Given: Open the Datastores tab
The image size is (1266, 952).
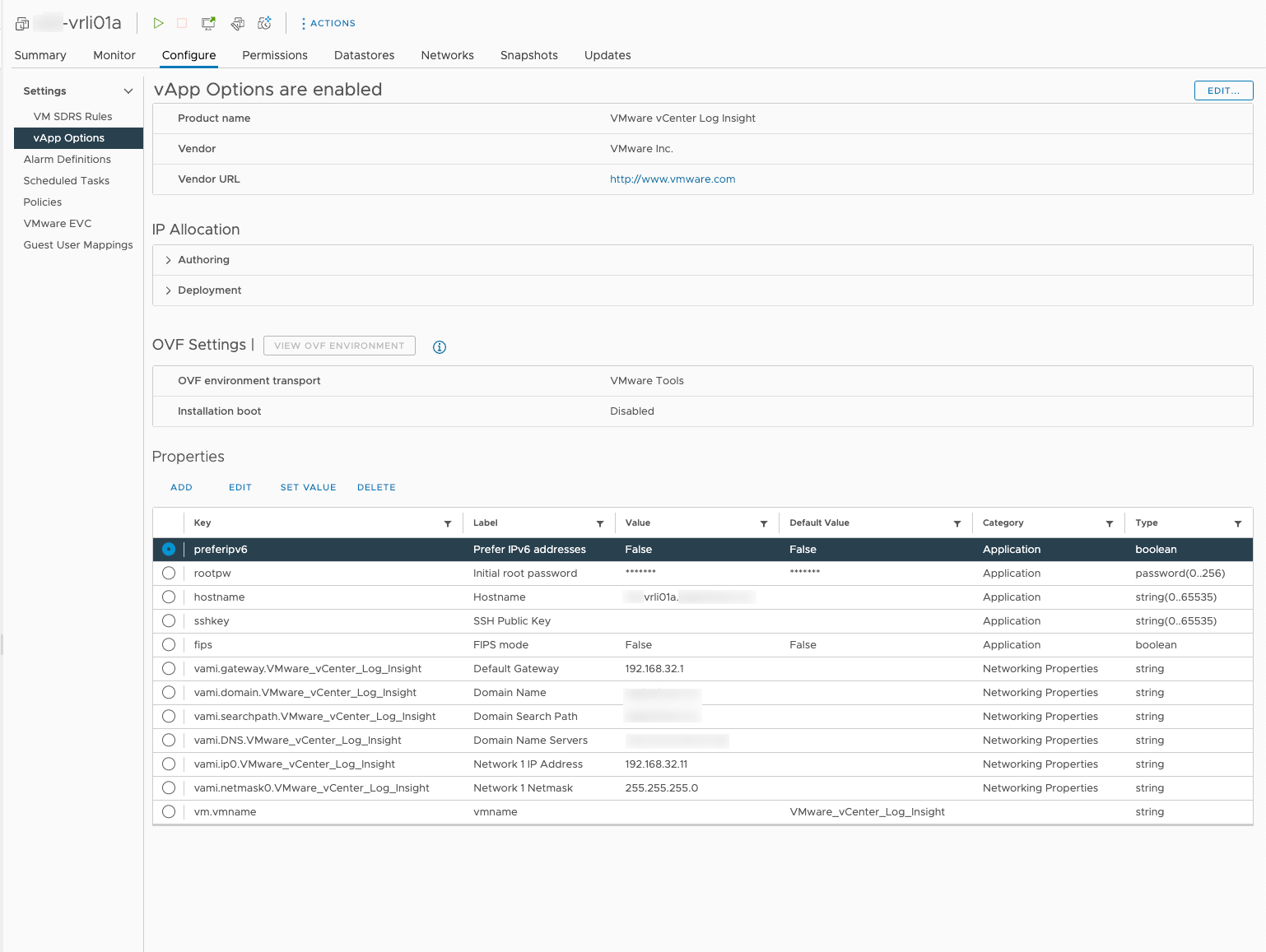Looking at the screenshot, I should pos(365,55).
